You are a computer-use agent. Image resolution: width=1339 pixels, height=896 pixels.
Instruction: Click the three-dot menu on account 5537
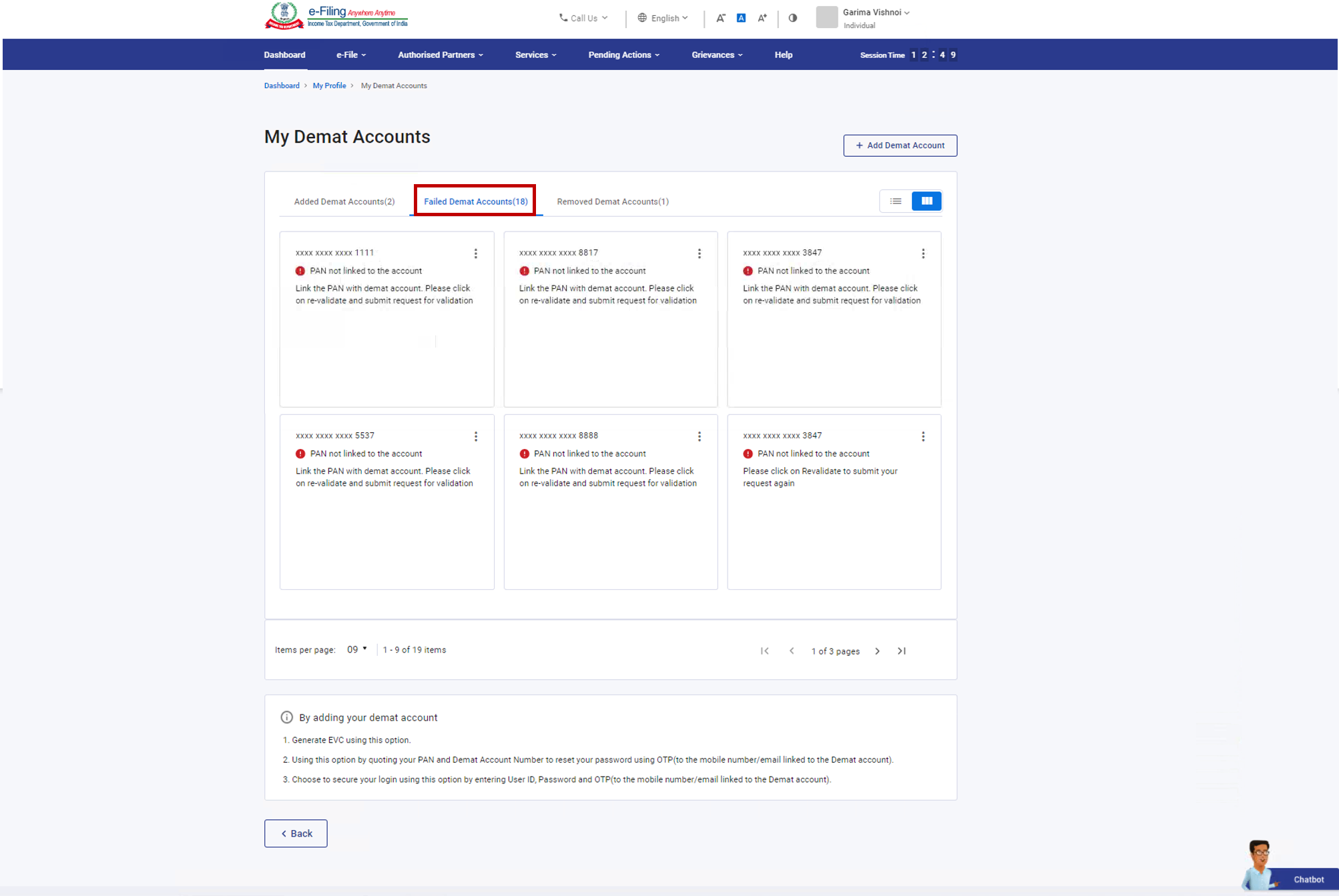pyautogui.click(x=475, y=436)
